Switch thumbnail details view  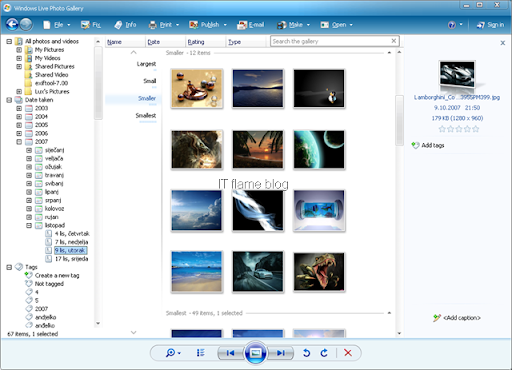tap(200, 353)
